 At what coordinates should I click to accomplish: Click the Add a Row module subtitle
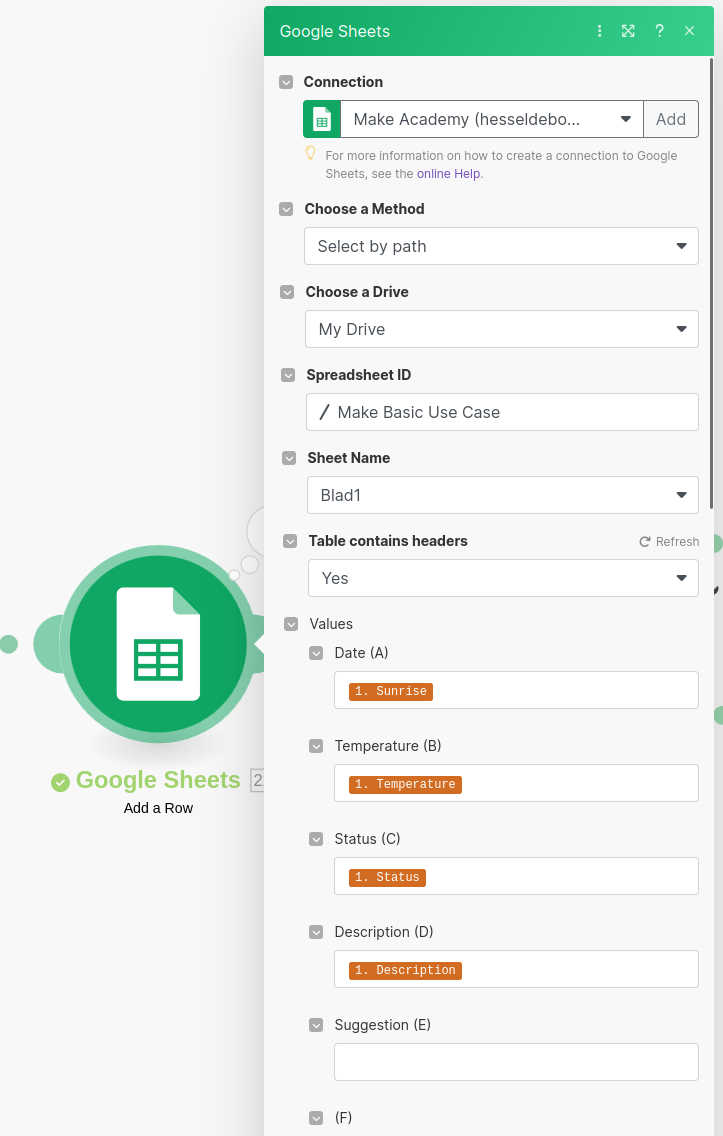click(158, 808)
